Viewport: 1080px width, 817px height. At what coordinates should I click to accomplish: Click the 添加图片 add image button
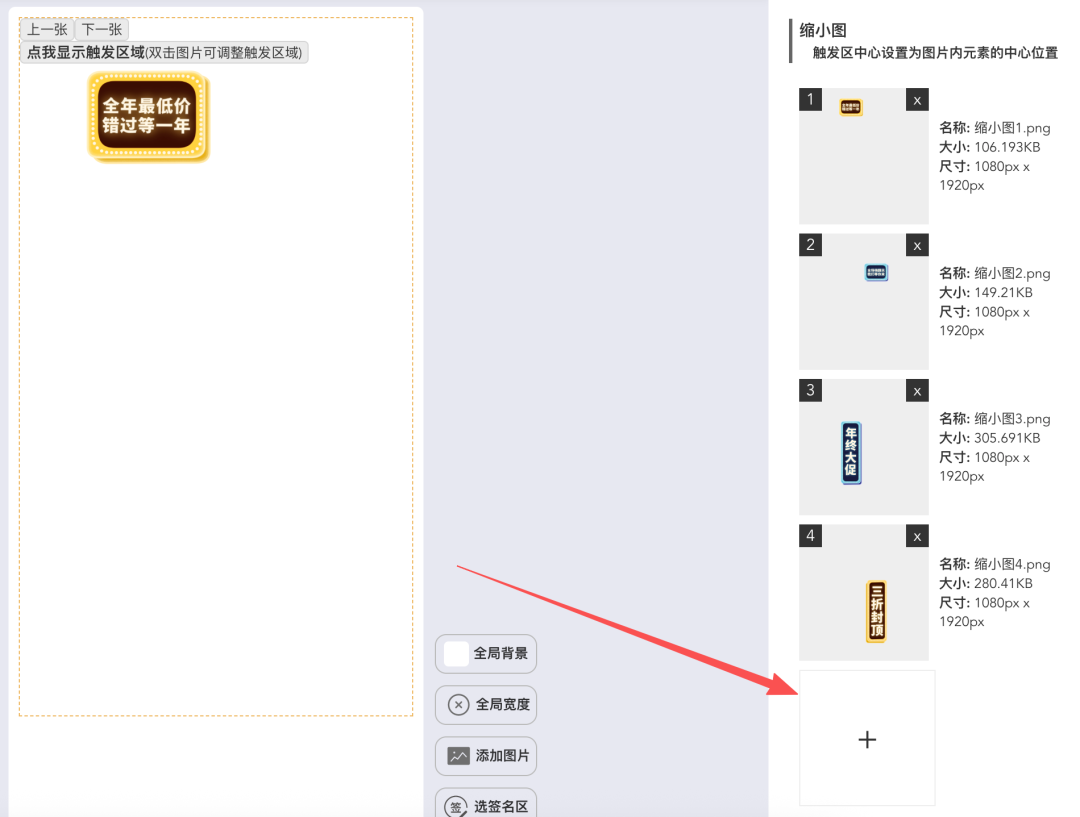click(486, 756)
